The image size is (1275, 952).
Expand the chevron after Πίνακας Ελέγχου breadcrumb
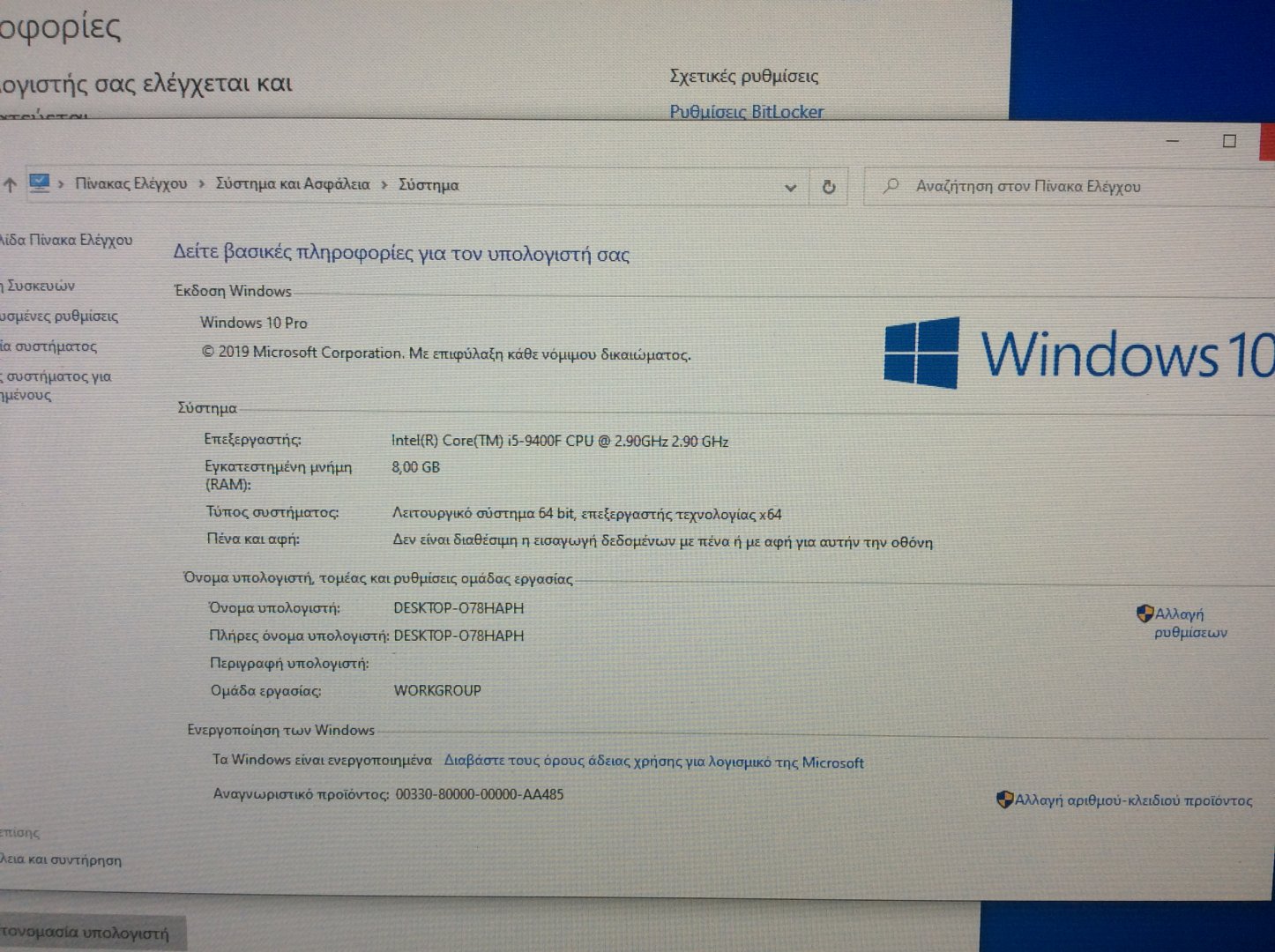tap(202, 184)
